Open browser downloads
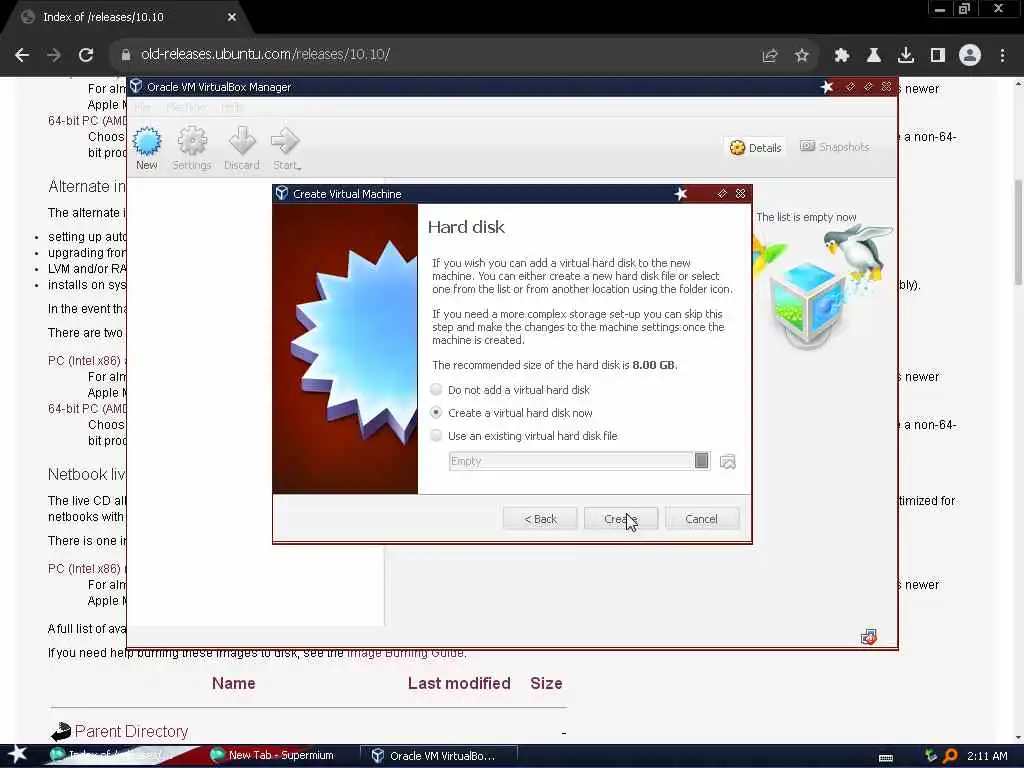This screenshot has width=1024, height=768. tap(906, 56)
